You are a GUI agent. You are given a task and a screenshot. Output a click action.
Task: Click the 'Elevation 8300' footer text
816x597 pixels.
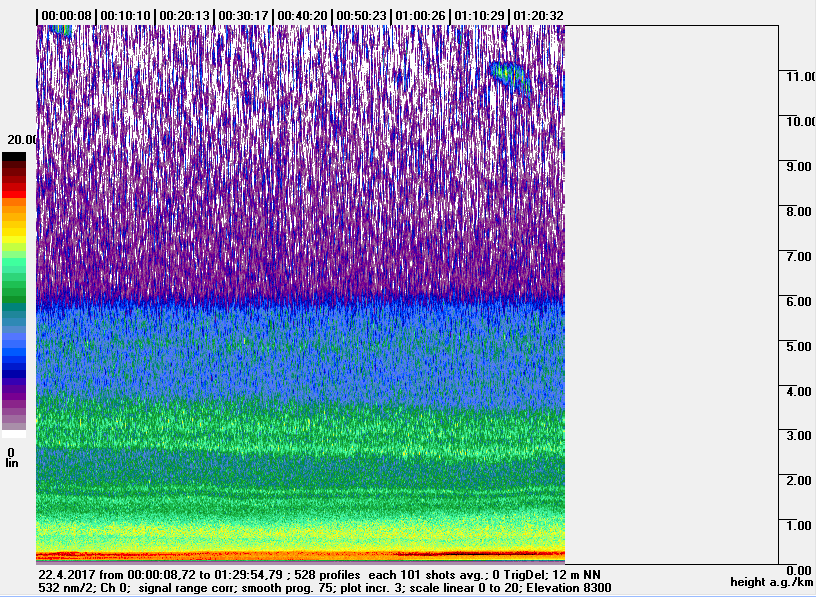pyautogui.click(x=569, y=588)
